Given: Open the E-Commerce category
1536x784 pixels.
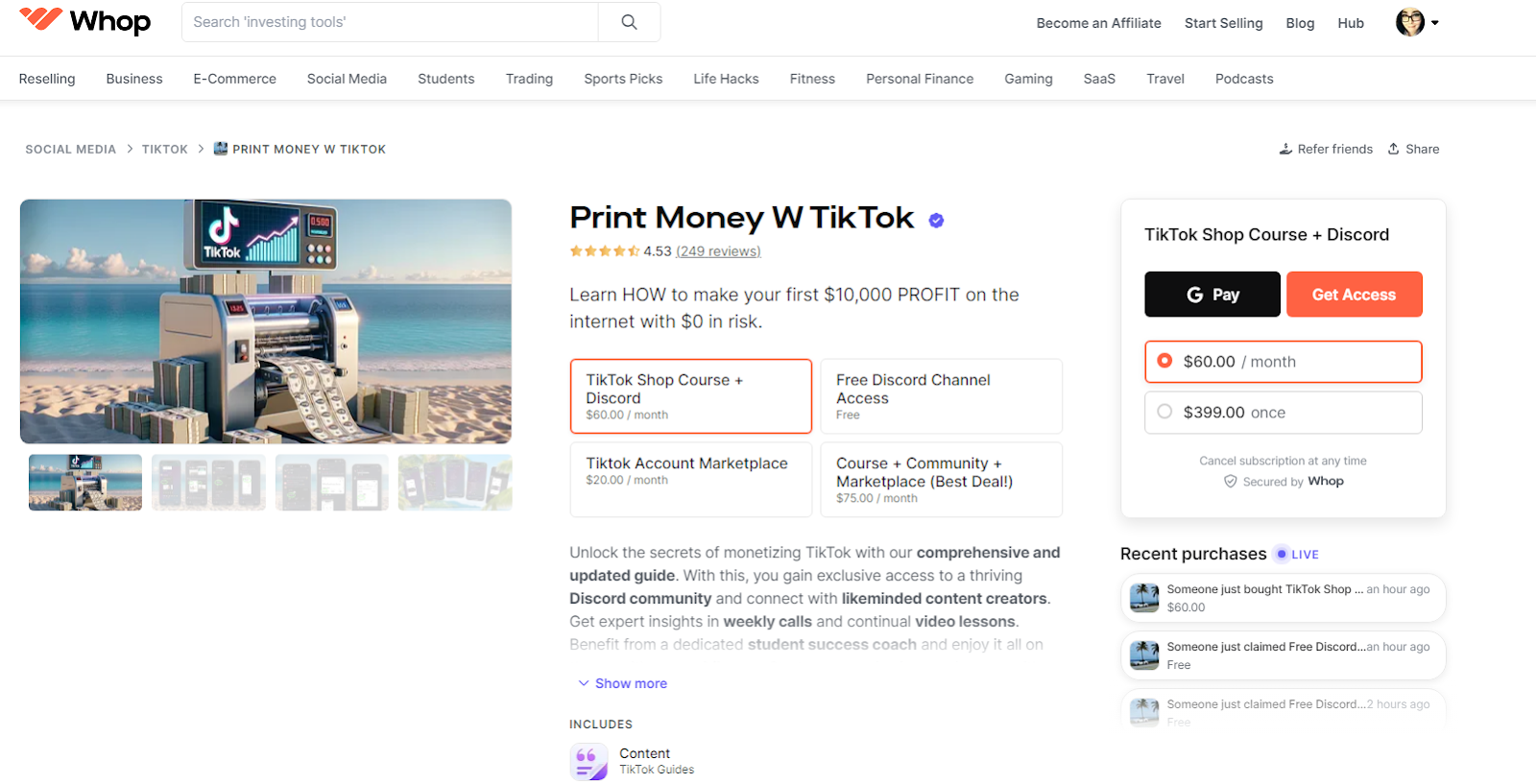Looking at the screenshot, I should tap(235, 79).
